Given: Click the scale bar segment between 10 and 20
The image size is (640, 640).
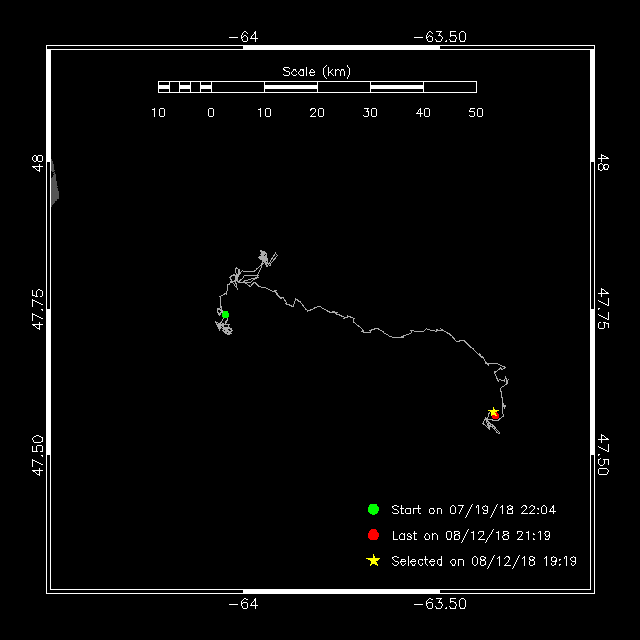Looking at the screenshot, I should (291, 87).
